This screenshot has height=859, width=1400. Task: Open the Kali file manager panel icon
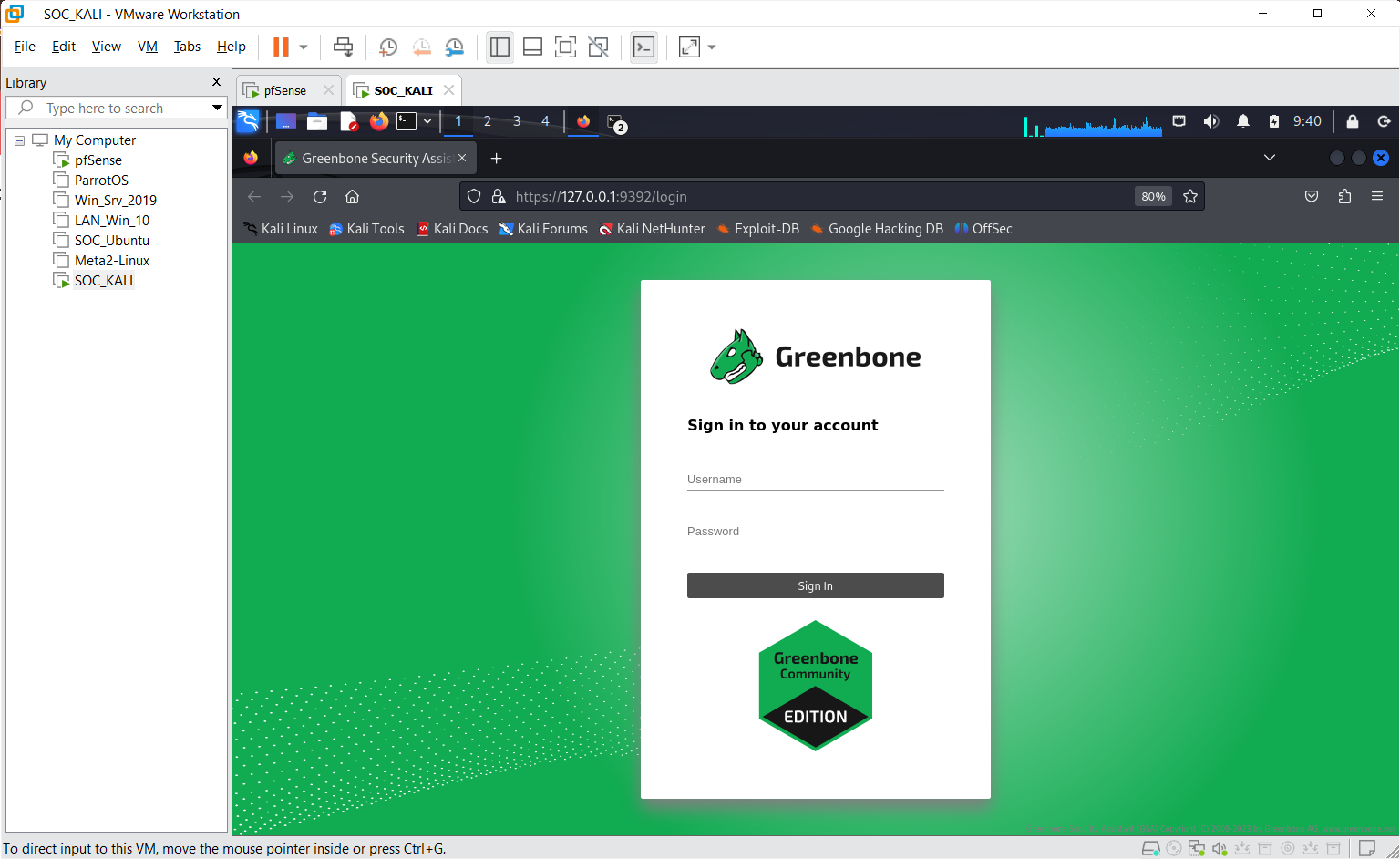(x=317, y=121)
